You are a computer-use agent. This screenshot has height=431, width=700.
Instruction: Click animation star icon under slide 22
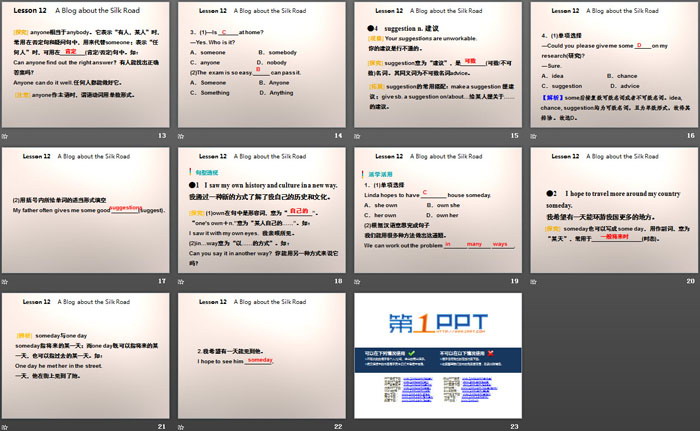point(181,427)
